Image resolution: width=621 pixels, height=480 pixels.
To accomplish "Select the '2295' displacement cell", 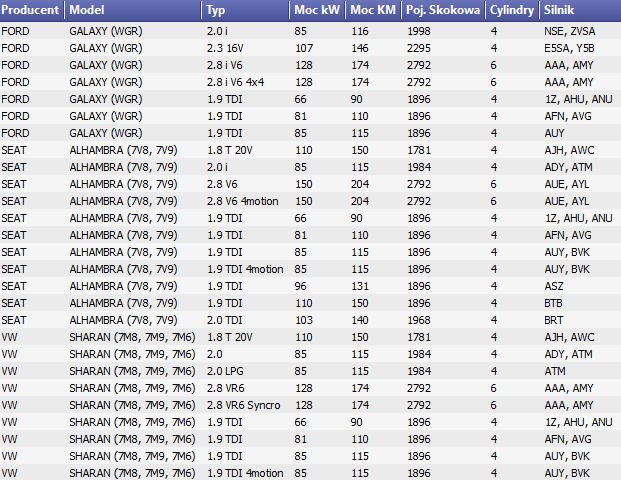I will (x=419, y=48).
